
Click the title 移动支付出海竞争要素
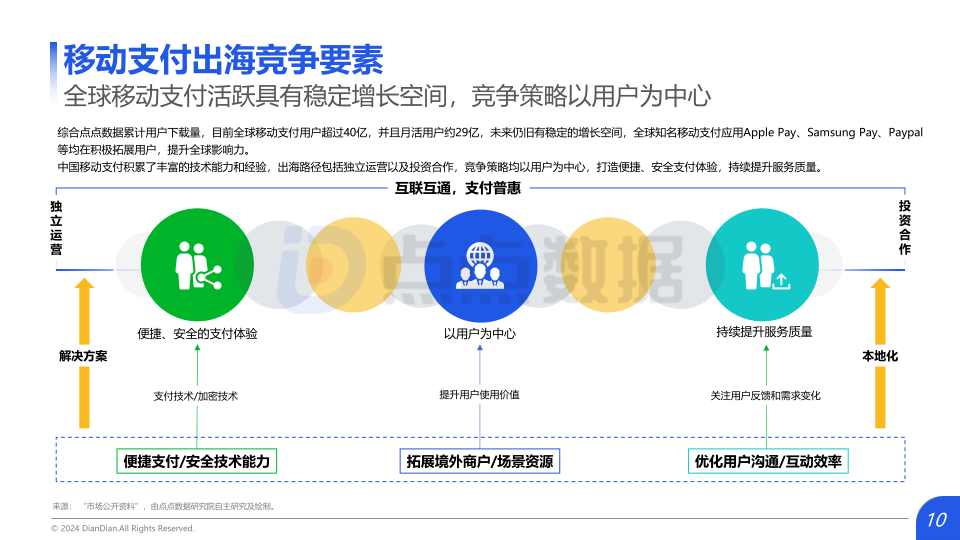click(x=223, y=59)
